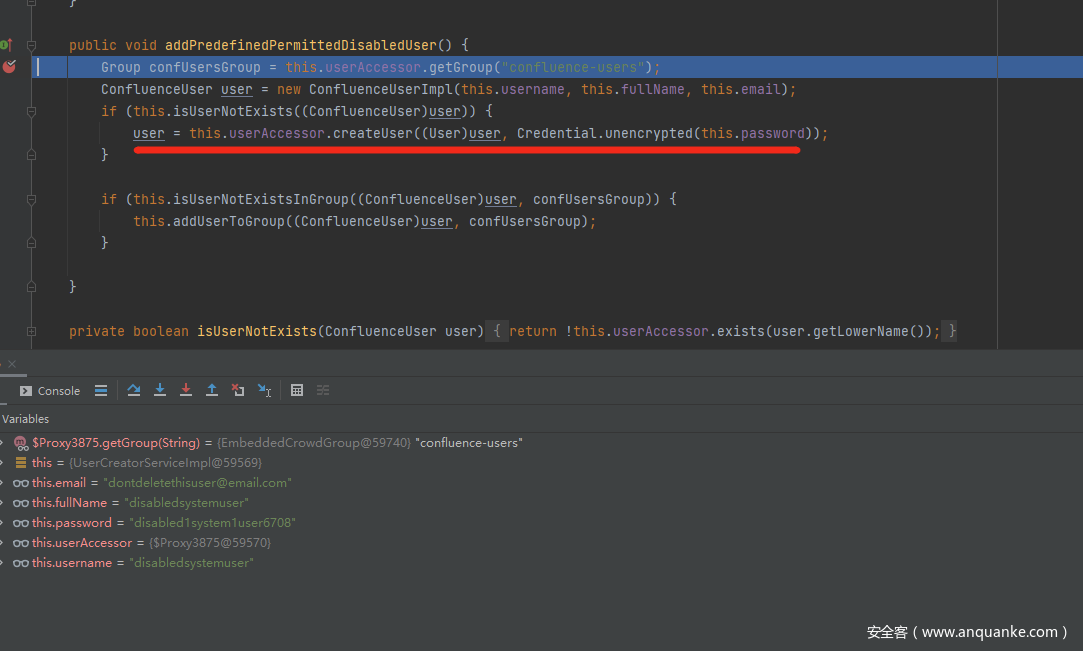Viewport: 1083px width, 651px height.
Task: Expand the this.userAccessor variable node
Action: coord(3,543)
